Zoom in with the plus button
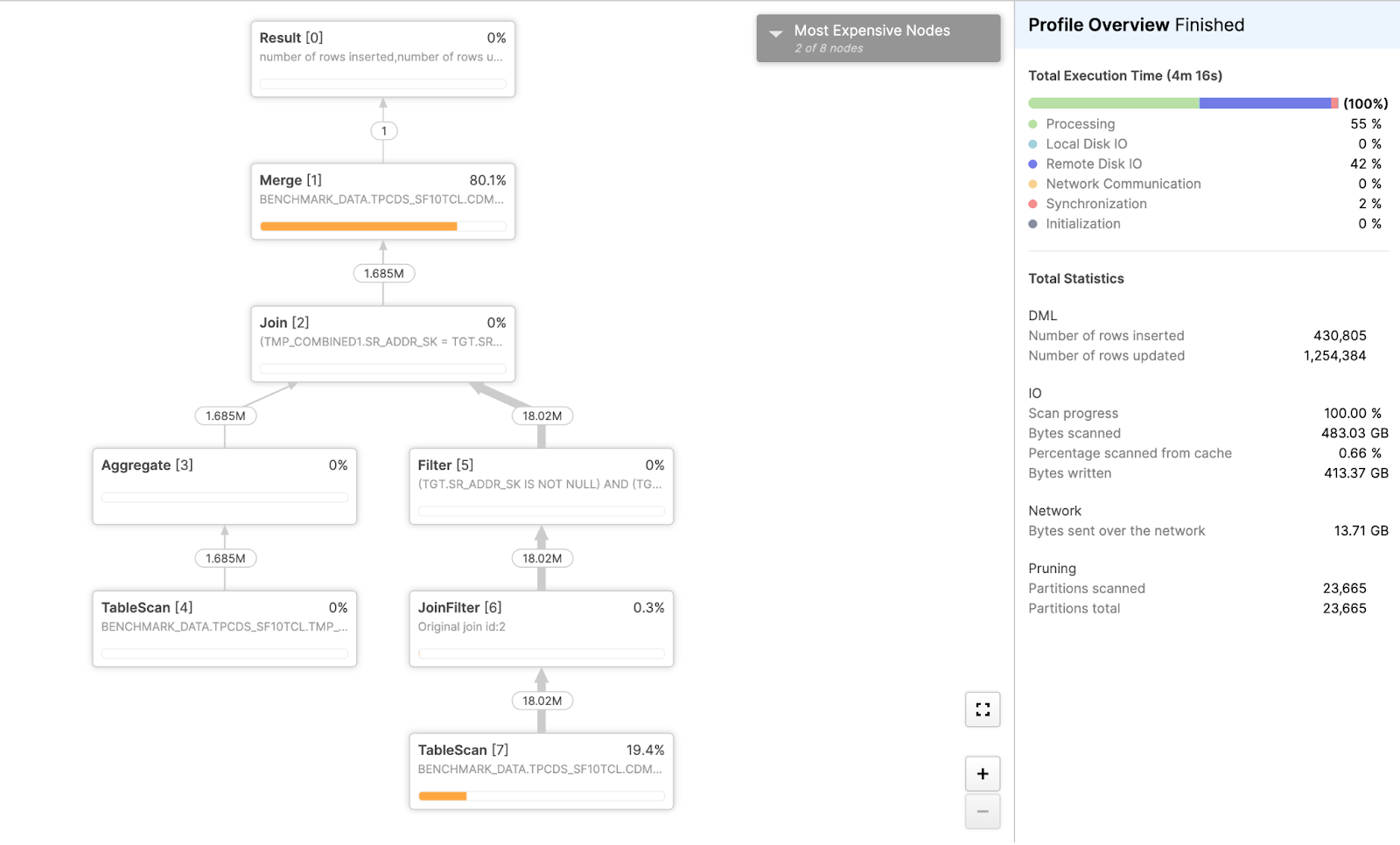This screenshot has height=845, width=1400. pyautogui.click(x=983, y=773)
